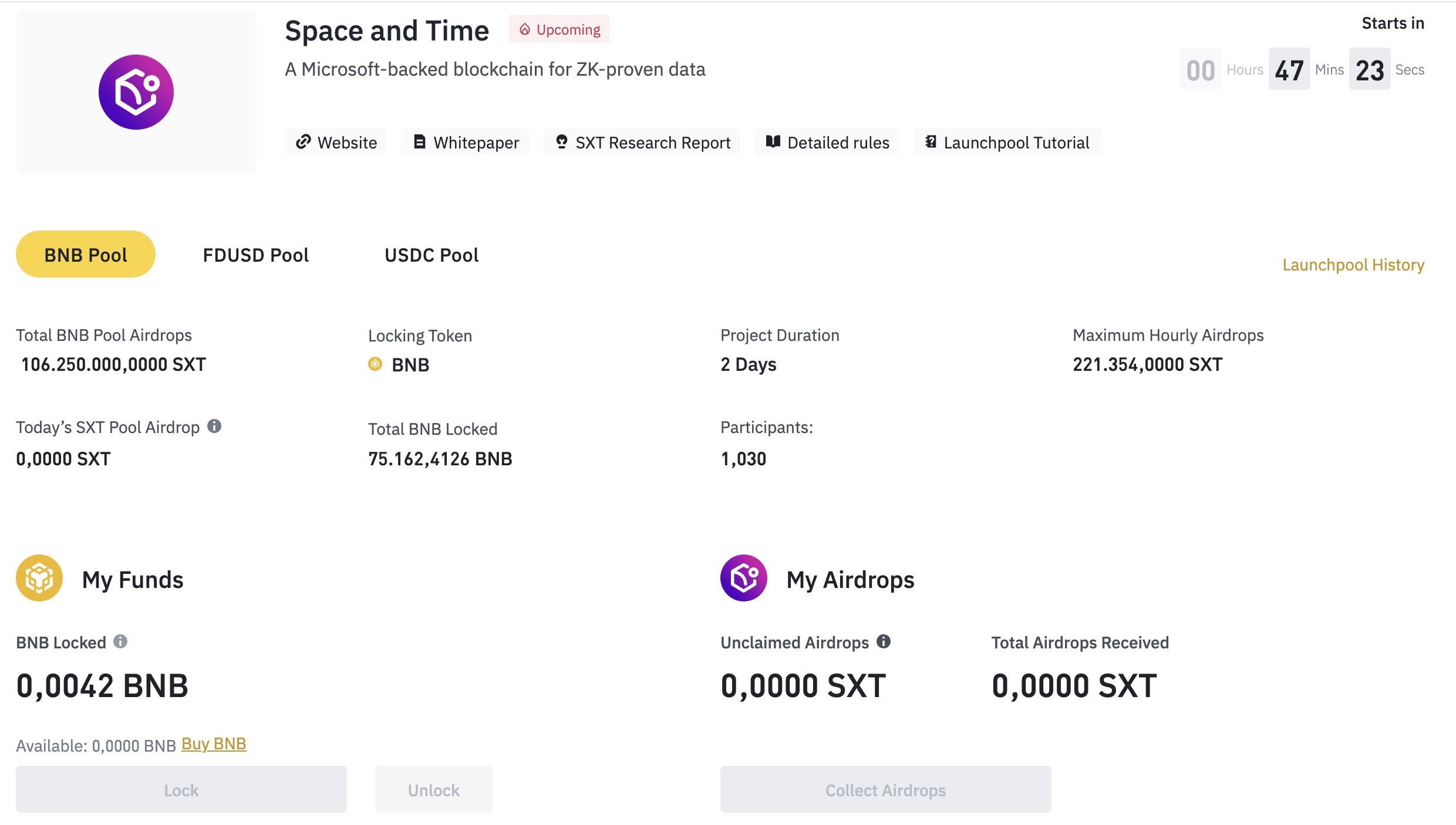
Task: Click the BNB icon beside My Funds
Action: (x=39, y=578)
